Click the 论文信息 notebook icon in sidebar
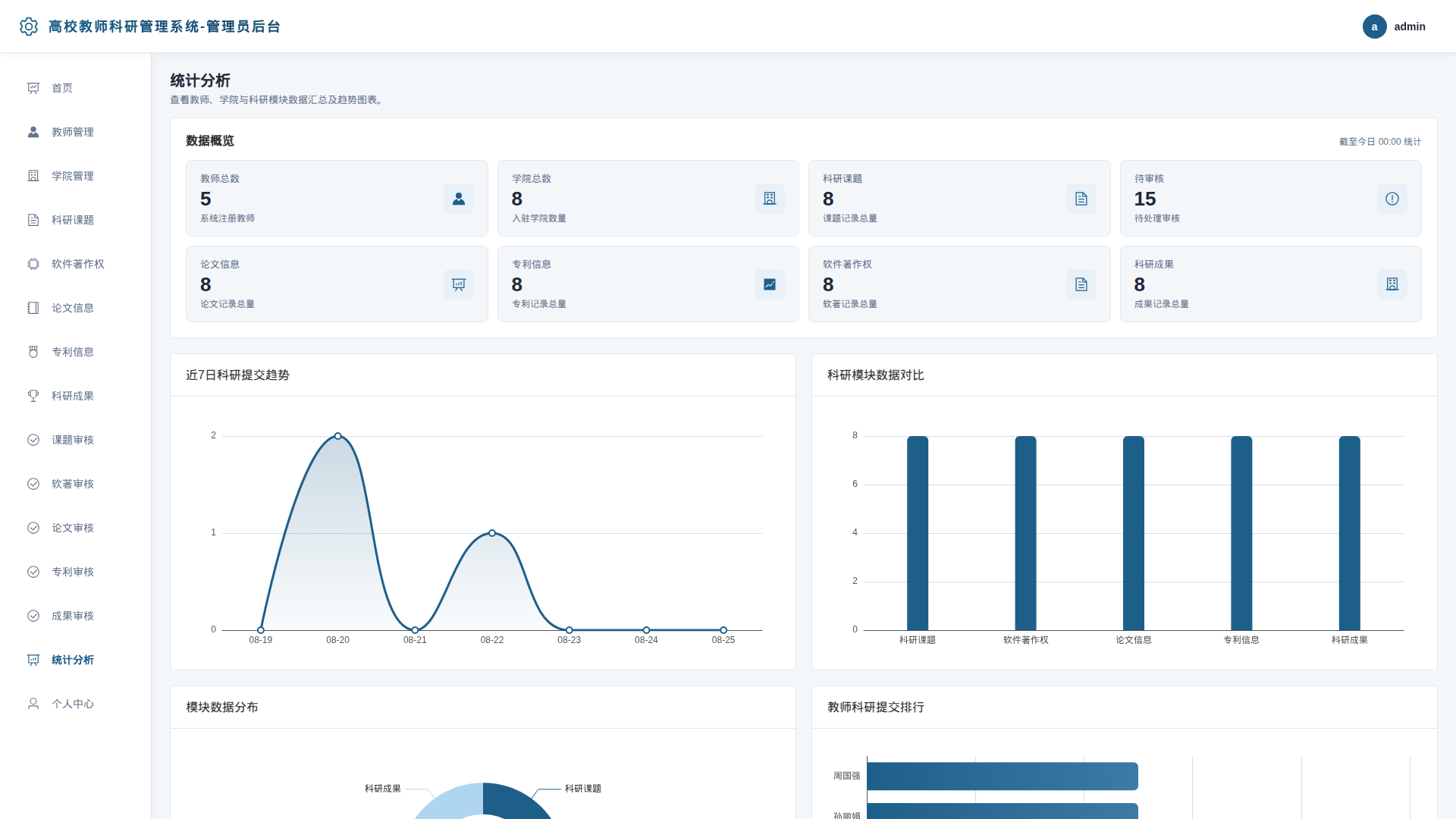 point(33,308)
